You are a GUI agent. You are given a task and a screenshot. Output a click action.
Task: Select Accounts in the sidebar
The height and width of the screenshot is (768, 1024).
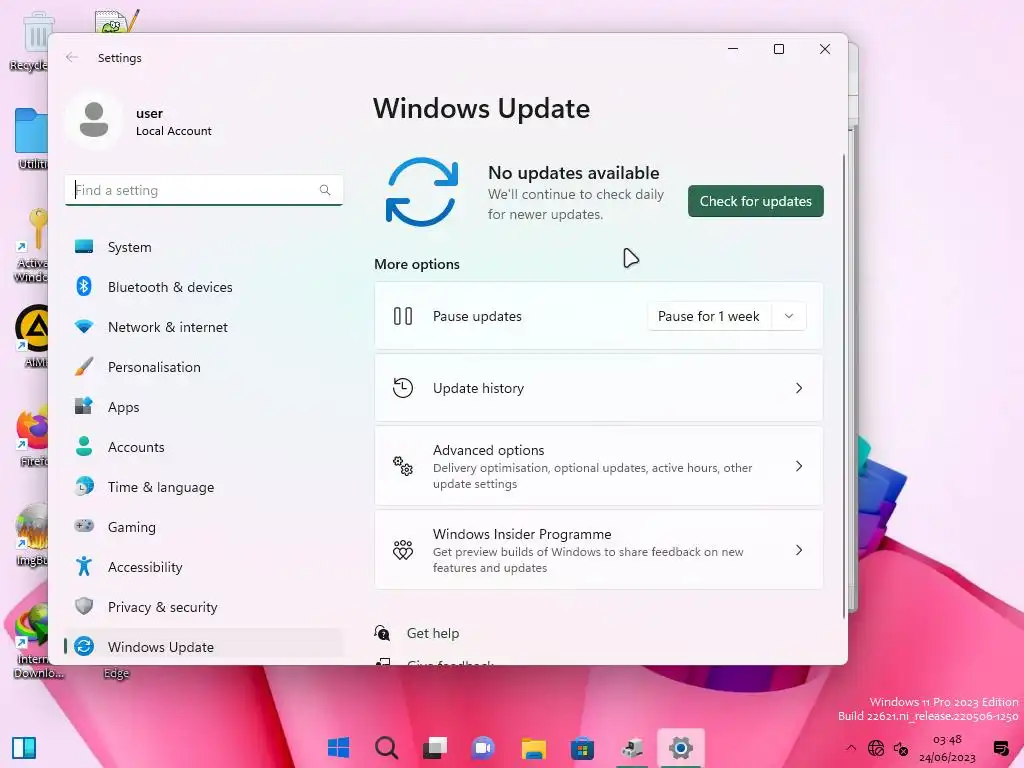(x=204, y=447)
